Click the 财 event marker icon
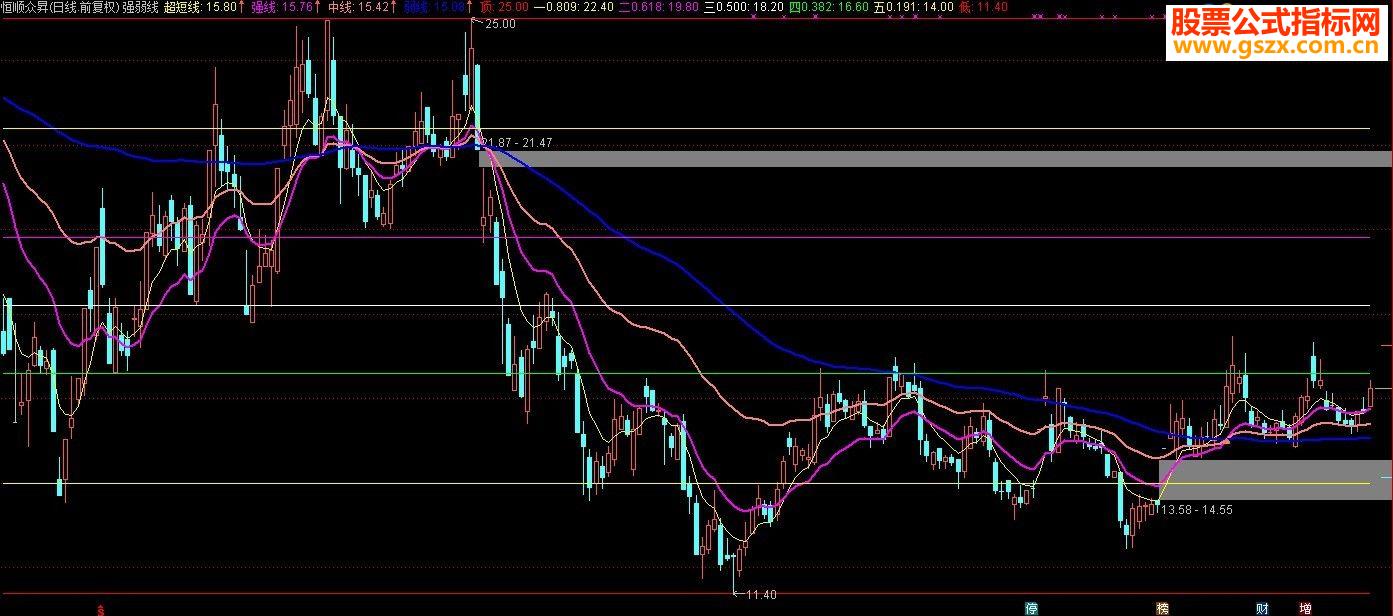1393x616 pixels. (x=1262, y=609)
